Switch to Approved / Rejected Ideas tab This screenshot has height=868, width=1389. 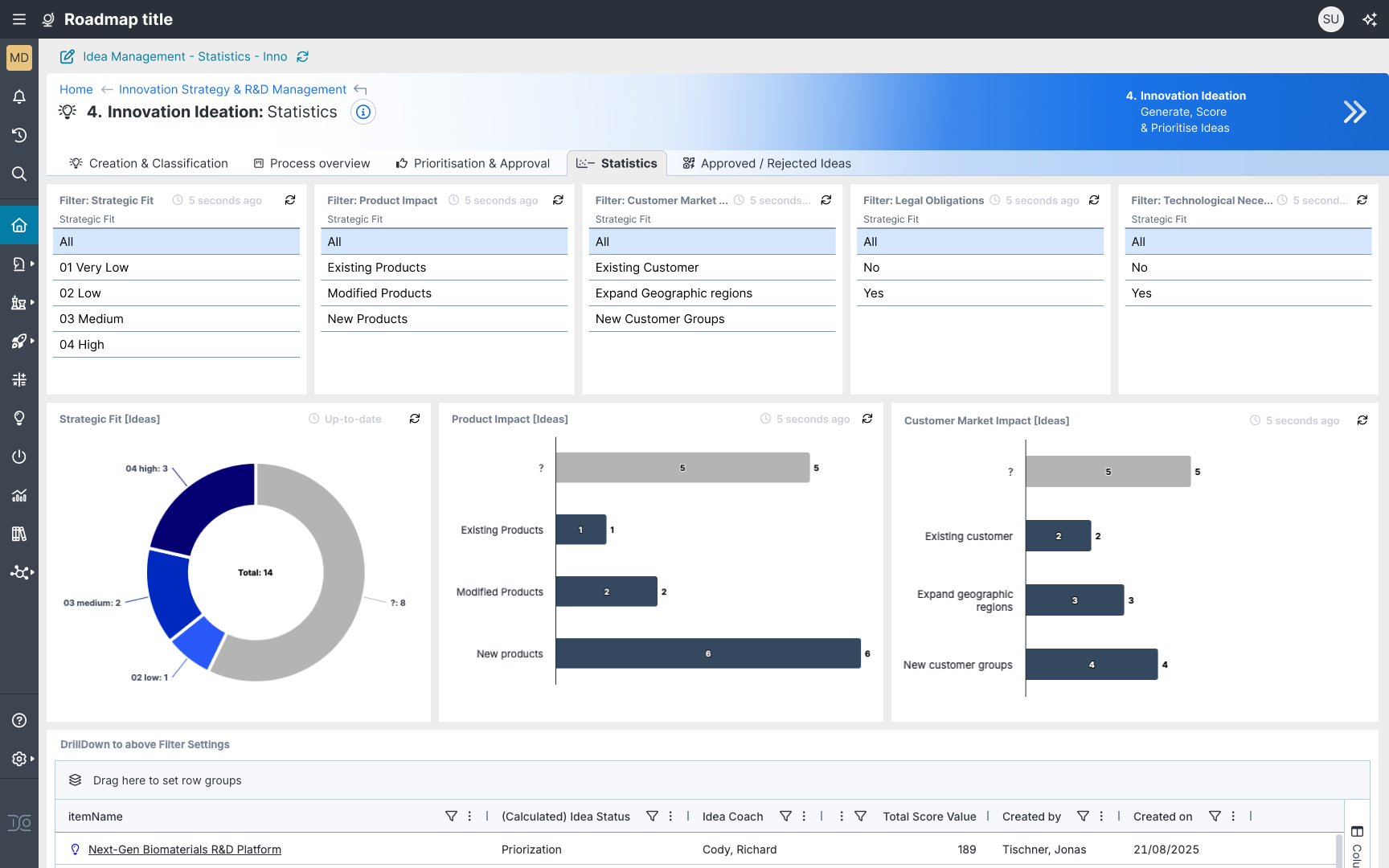767,163
